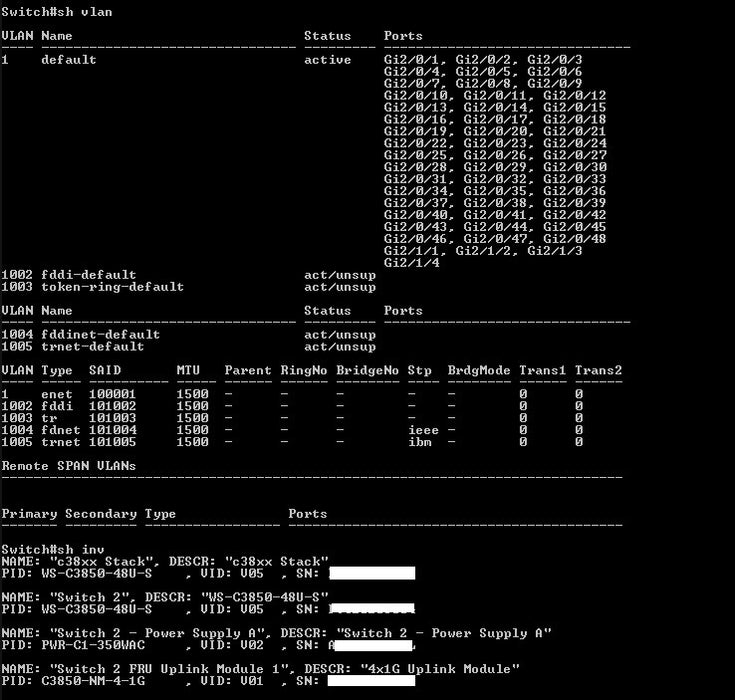Select PID 'C3850-NM-4-1G'

(x=93, y=681)
